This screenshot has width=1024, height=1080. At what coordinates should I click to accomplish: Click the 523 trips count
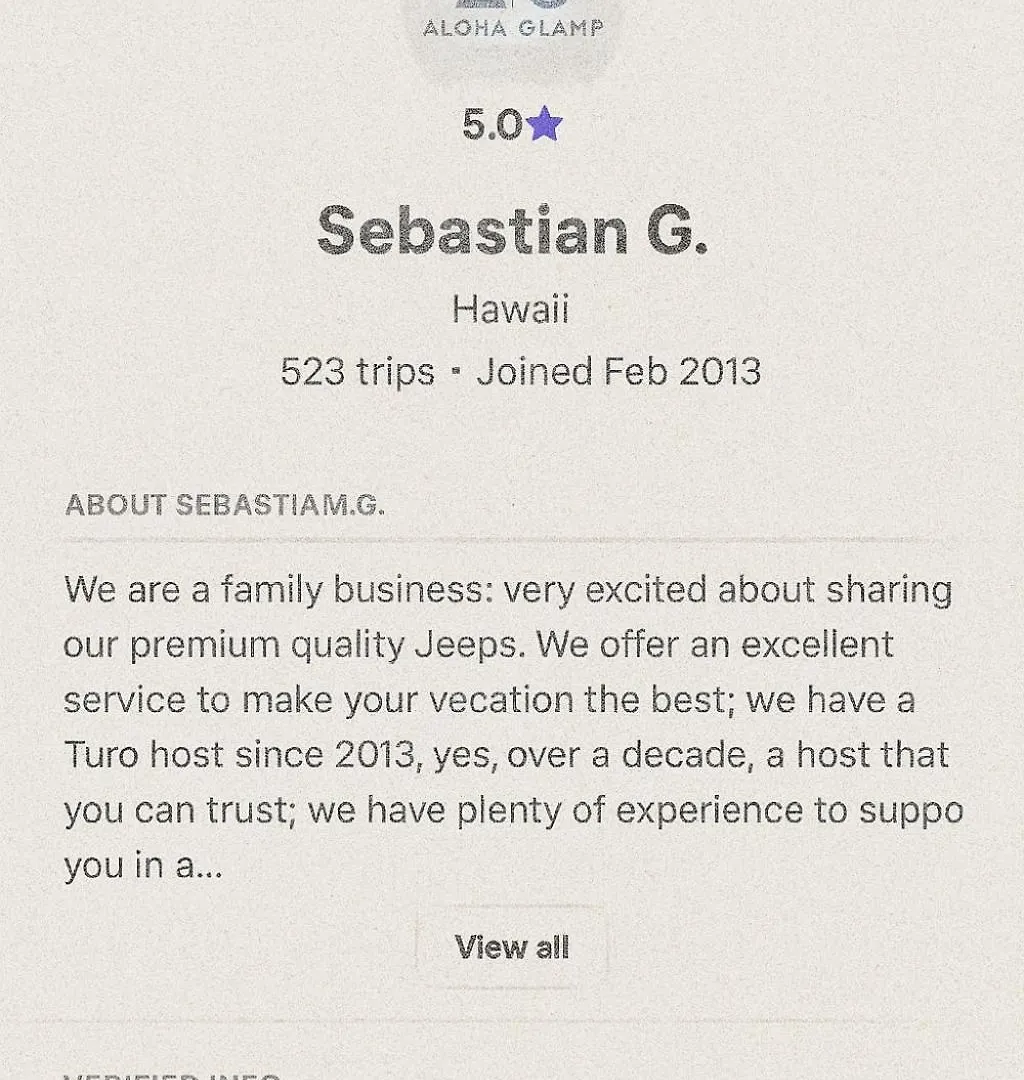click(x=358, y=373)
